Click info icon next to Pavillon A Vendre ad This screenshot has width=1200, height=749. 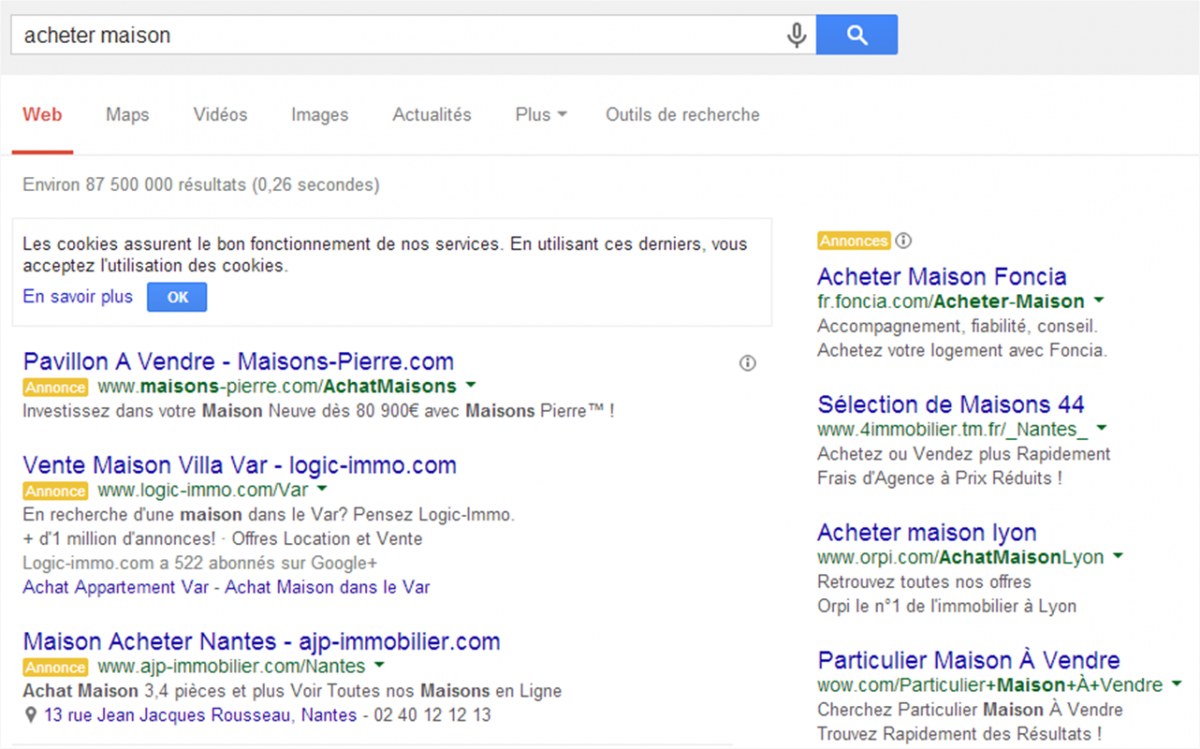[747, 363]
